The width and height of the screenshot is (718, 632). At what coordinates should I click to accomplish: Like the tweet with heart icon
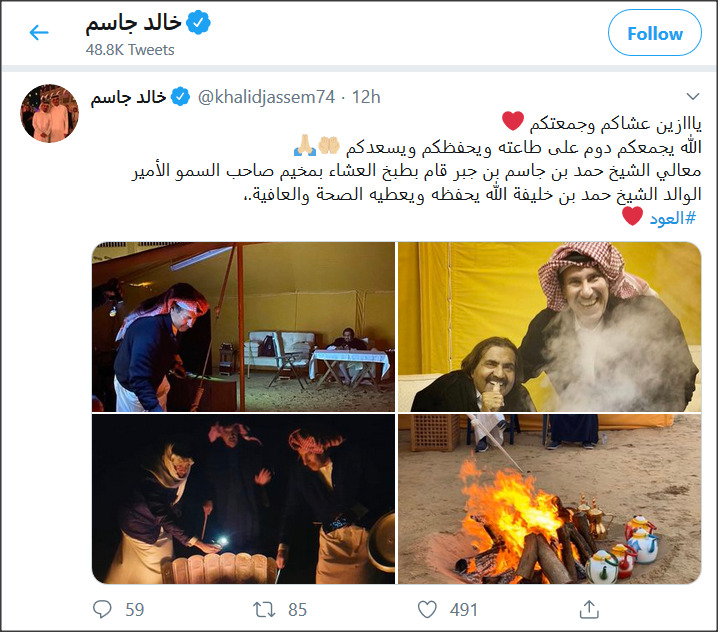[427, 610]
